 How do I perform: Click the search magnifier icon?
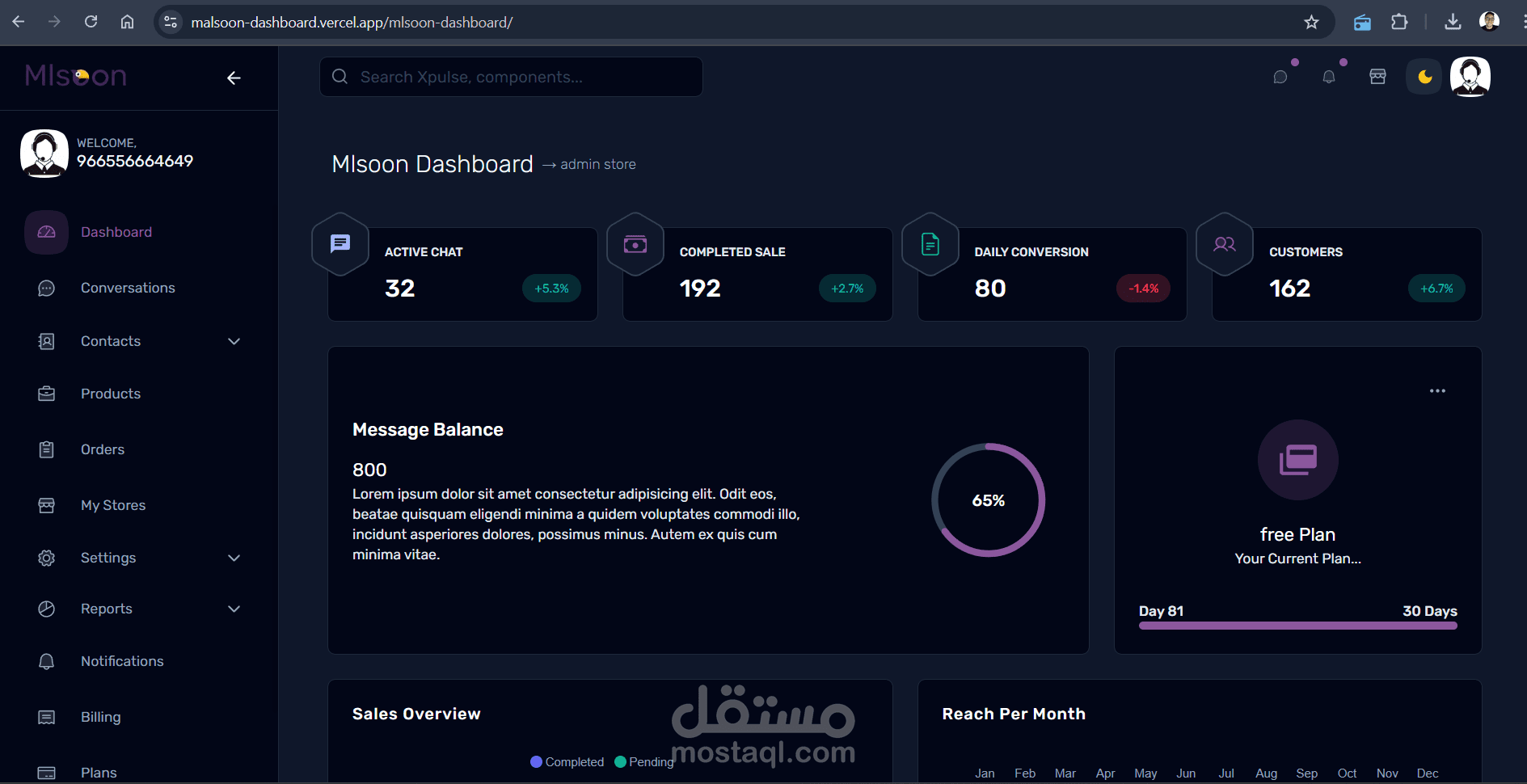point(340,77)
